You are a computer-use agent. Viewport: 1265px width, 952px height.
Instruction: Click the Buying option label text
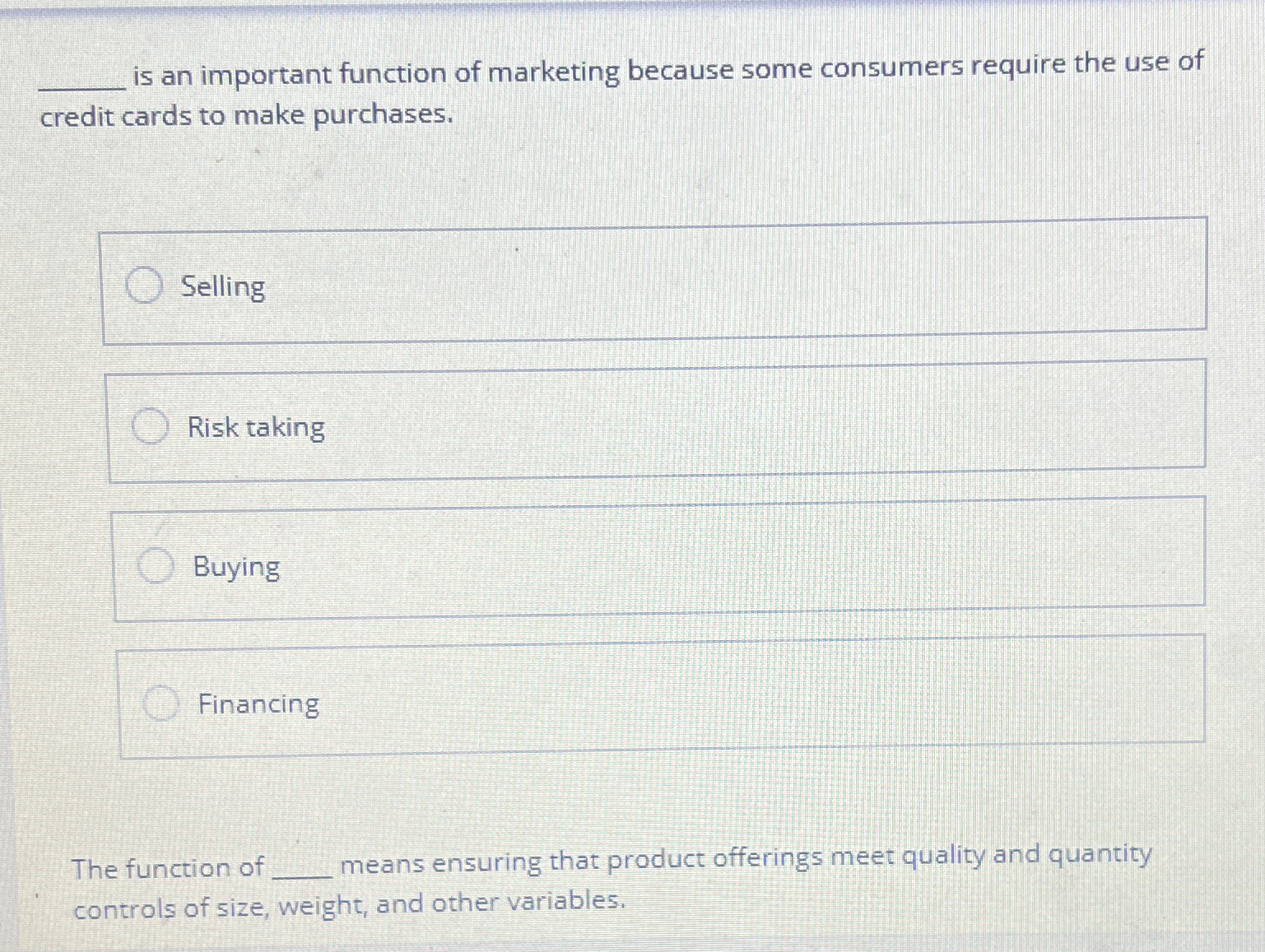[x=235, y=567]
